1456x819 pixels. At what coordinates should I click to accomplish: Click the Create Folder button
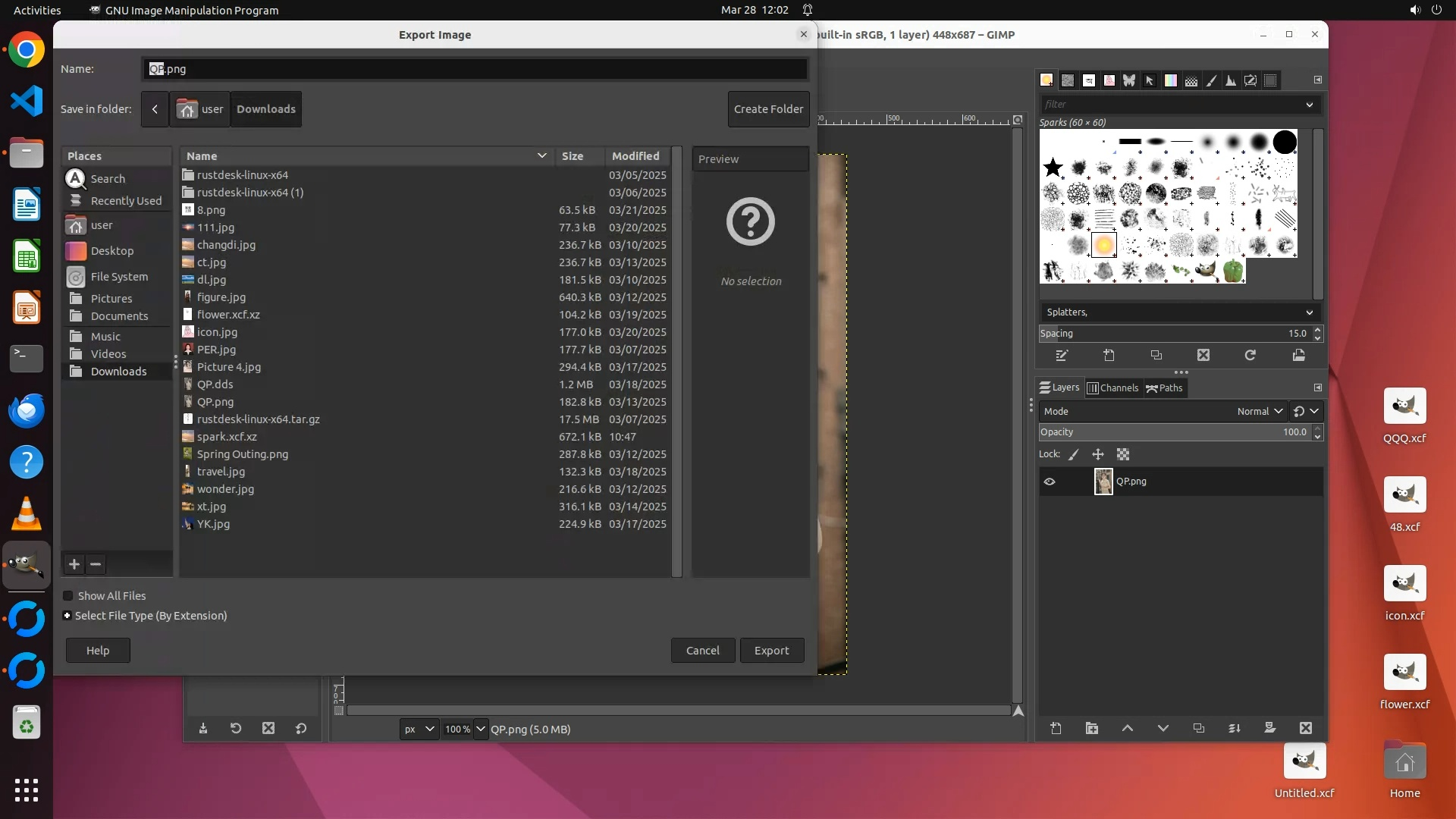tap(768, 109)
